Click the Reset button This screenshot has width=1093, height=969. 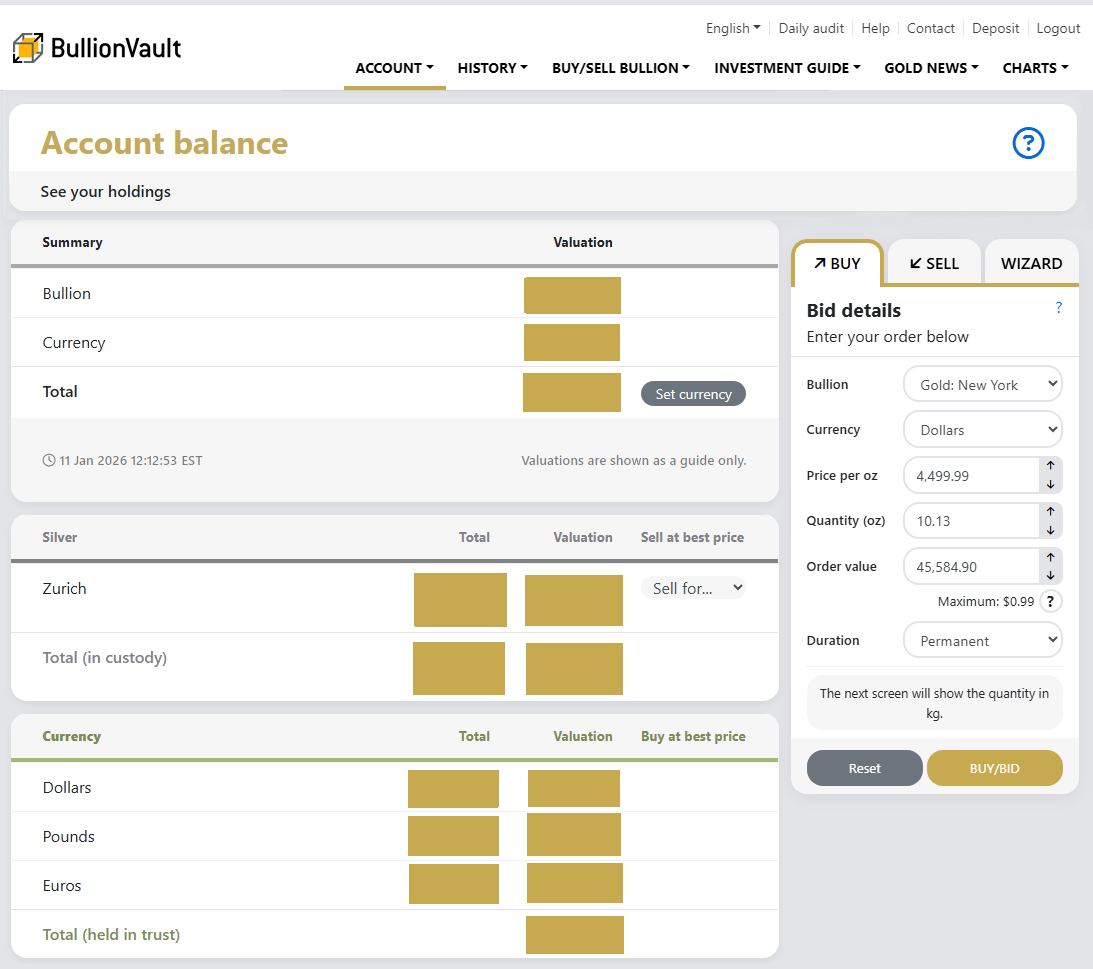pyautogui.click(x=864, y=768)
